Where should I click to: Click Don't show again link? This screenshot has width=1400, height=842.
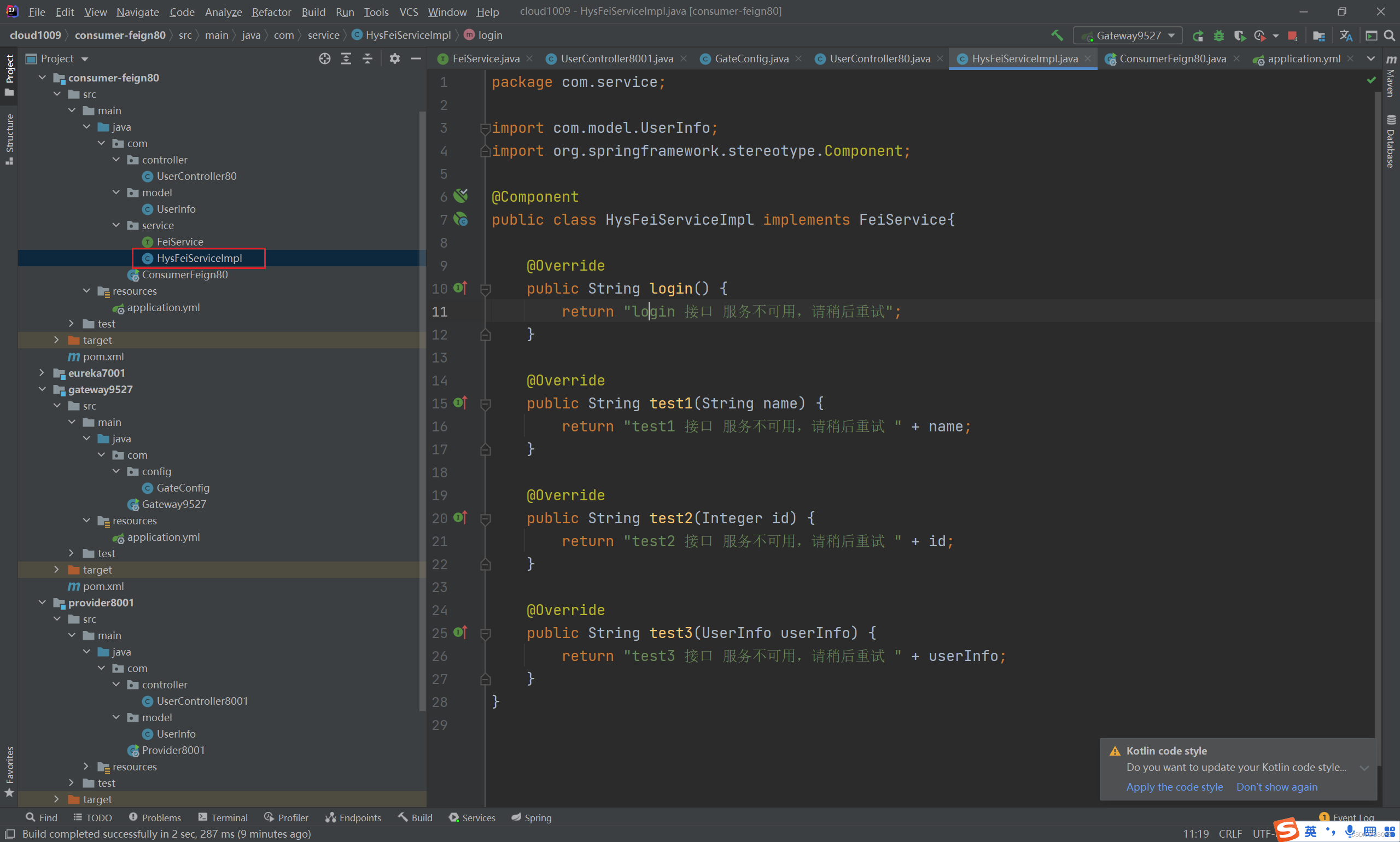1276,787
